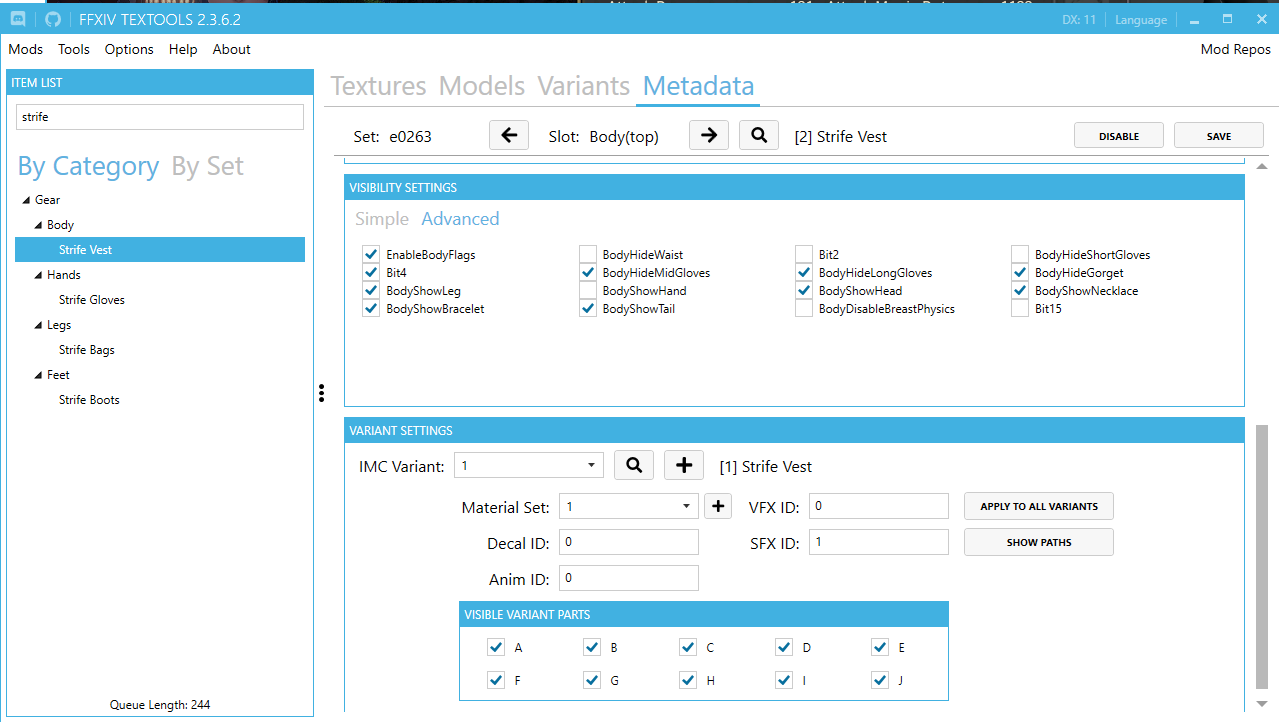Uncheck BodyShowHead

pyautogui.click(x=803, y=291)
